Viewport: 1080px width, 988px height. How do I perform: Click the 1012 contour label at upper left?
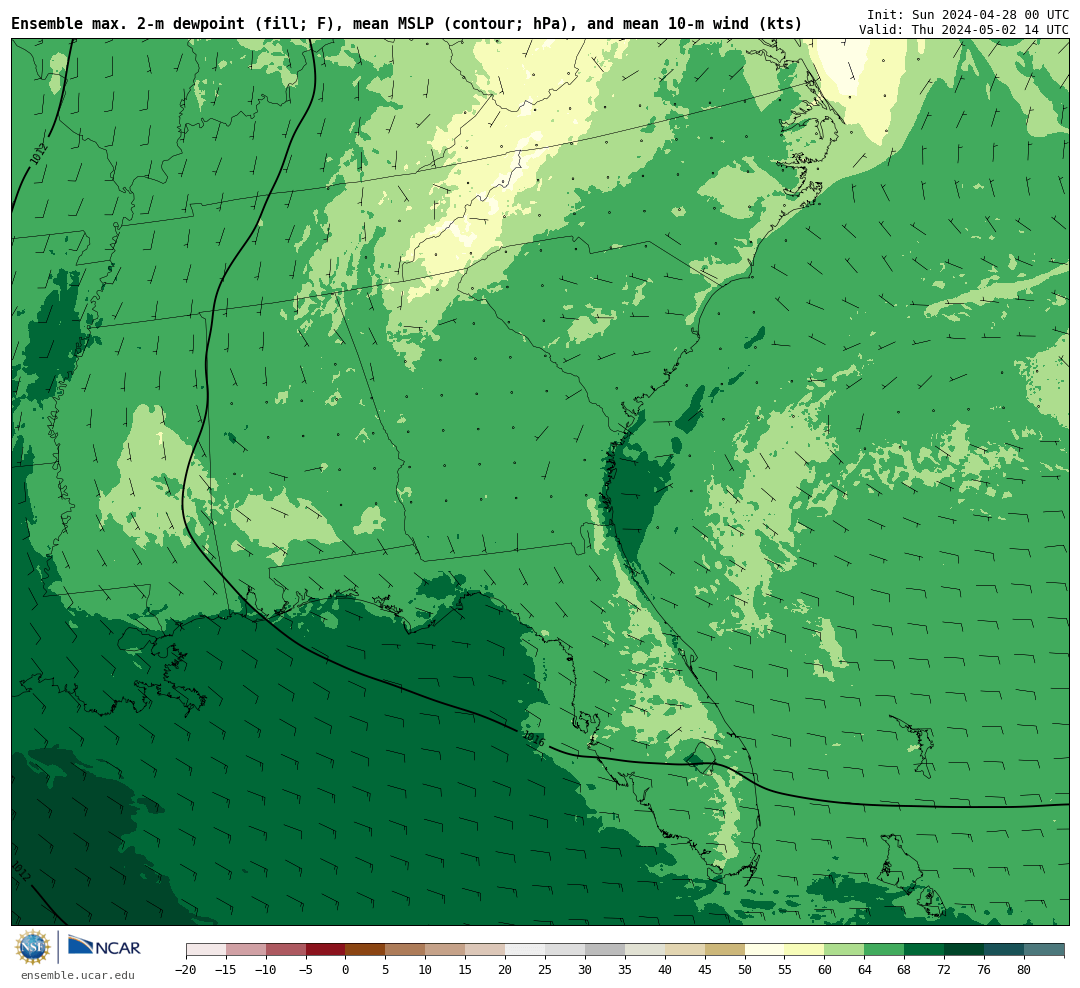tap(39, 154)
